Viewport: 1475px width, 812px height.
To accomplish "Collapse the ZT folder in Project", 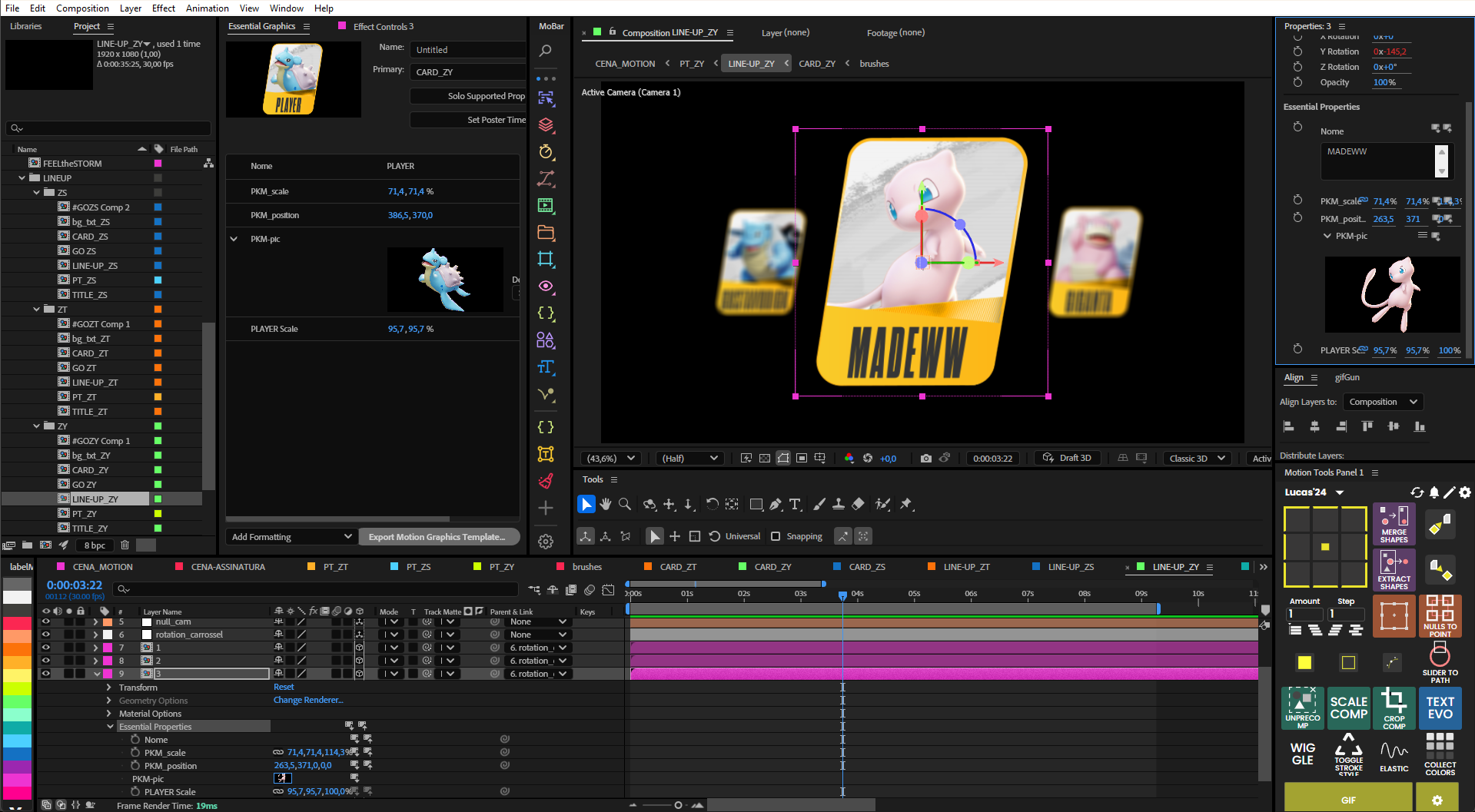I will click(x=36, y=310).
